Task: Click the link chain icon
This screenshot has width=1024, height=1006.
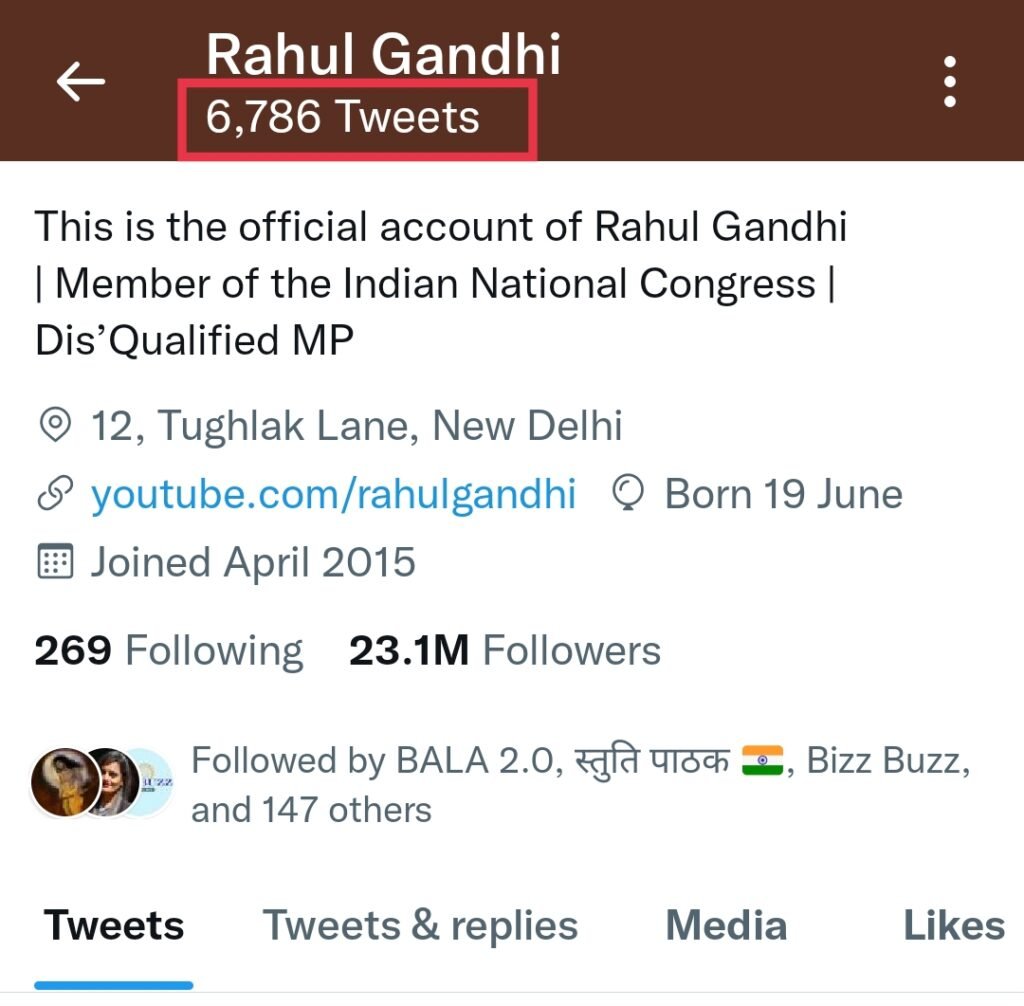Action: click(55, 494)
